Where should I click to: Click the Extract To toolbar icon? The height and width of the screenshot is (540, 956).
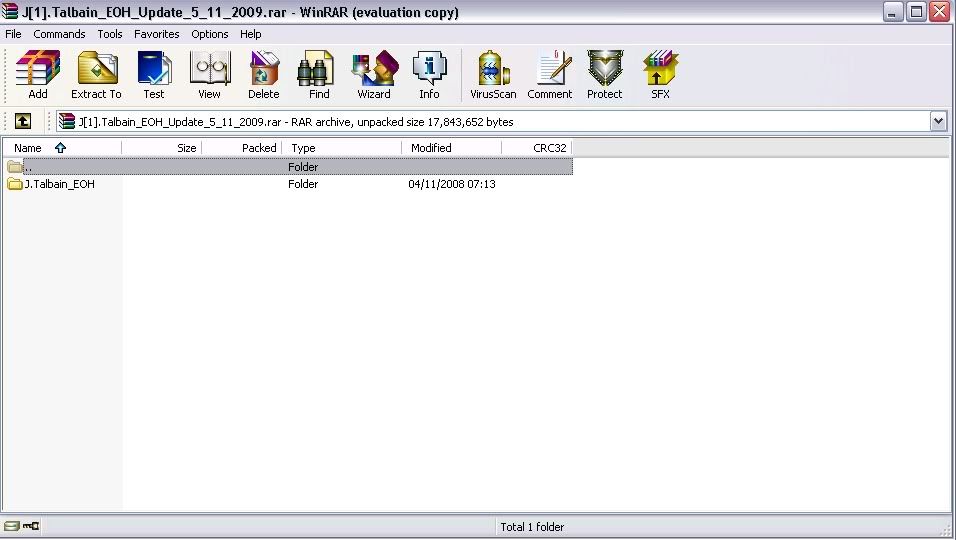click(96, 76)
